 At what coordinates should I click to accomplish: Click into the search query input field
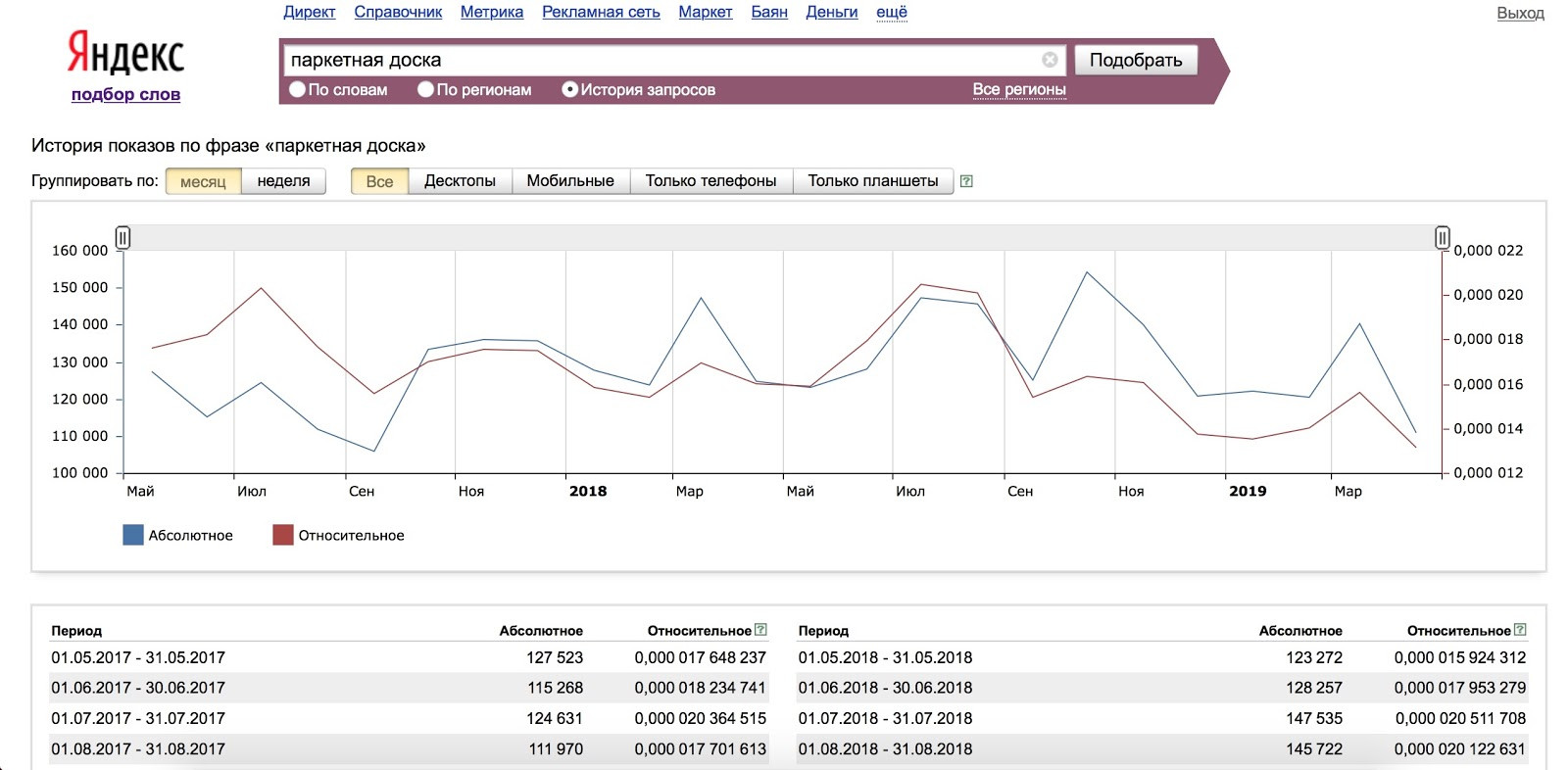[x=657, y=60]
